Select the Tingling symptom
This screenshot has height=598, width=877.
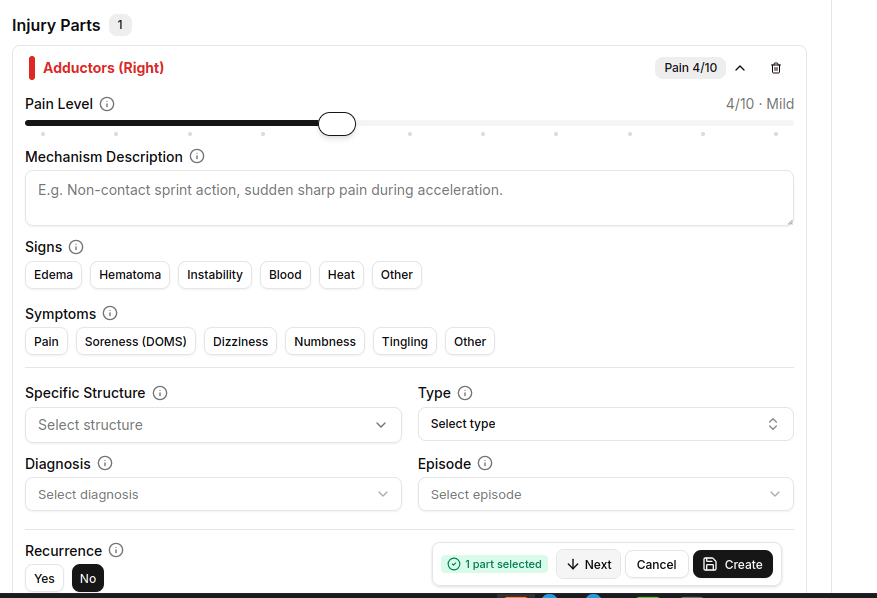(x=405, y=342)
